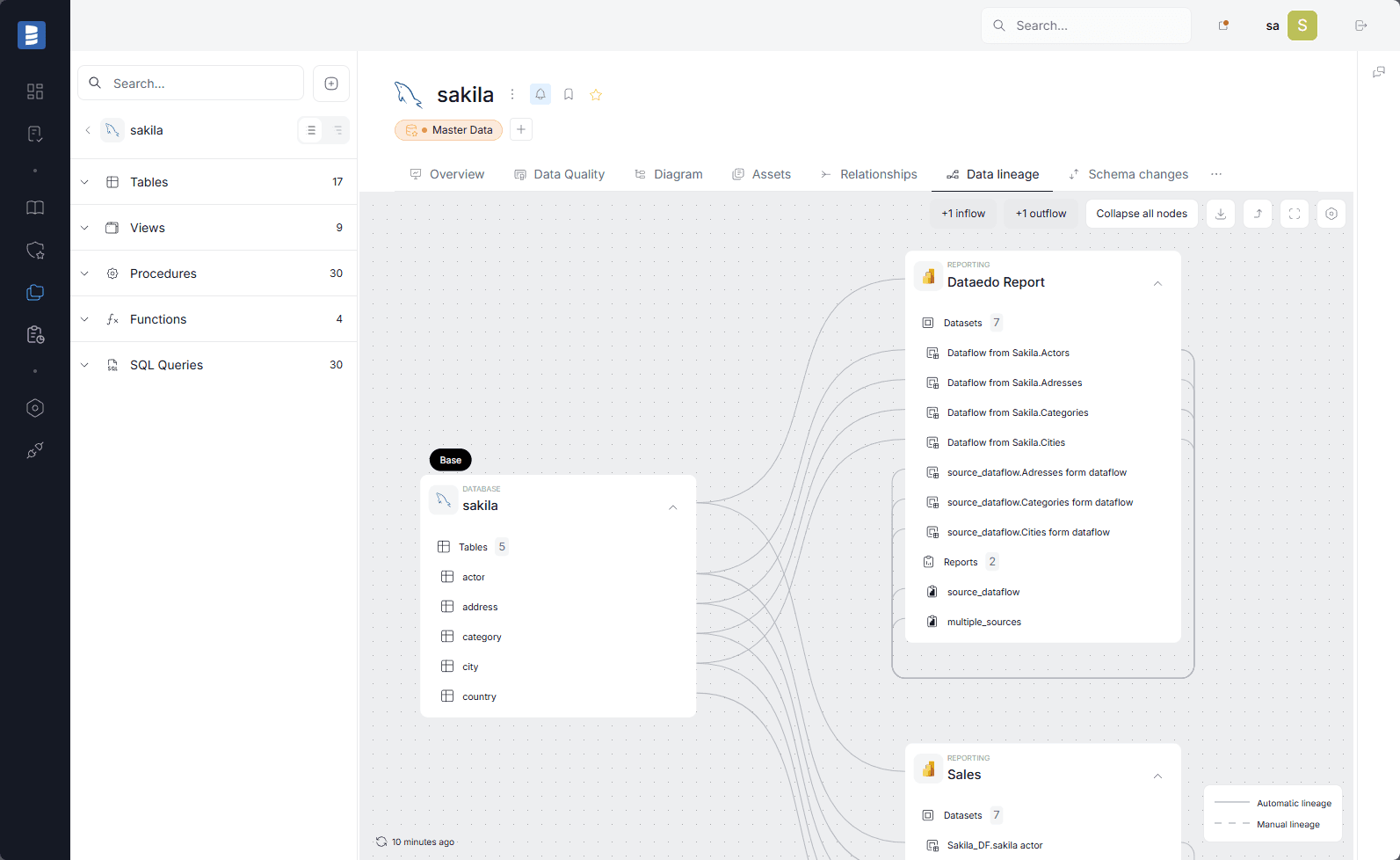Open the Schema changes tab

(1128, 174)
